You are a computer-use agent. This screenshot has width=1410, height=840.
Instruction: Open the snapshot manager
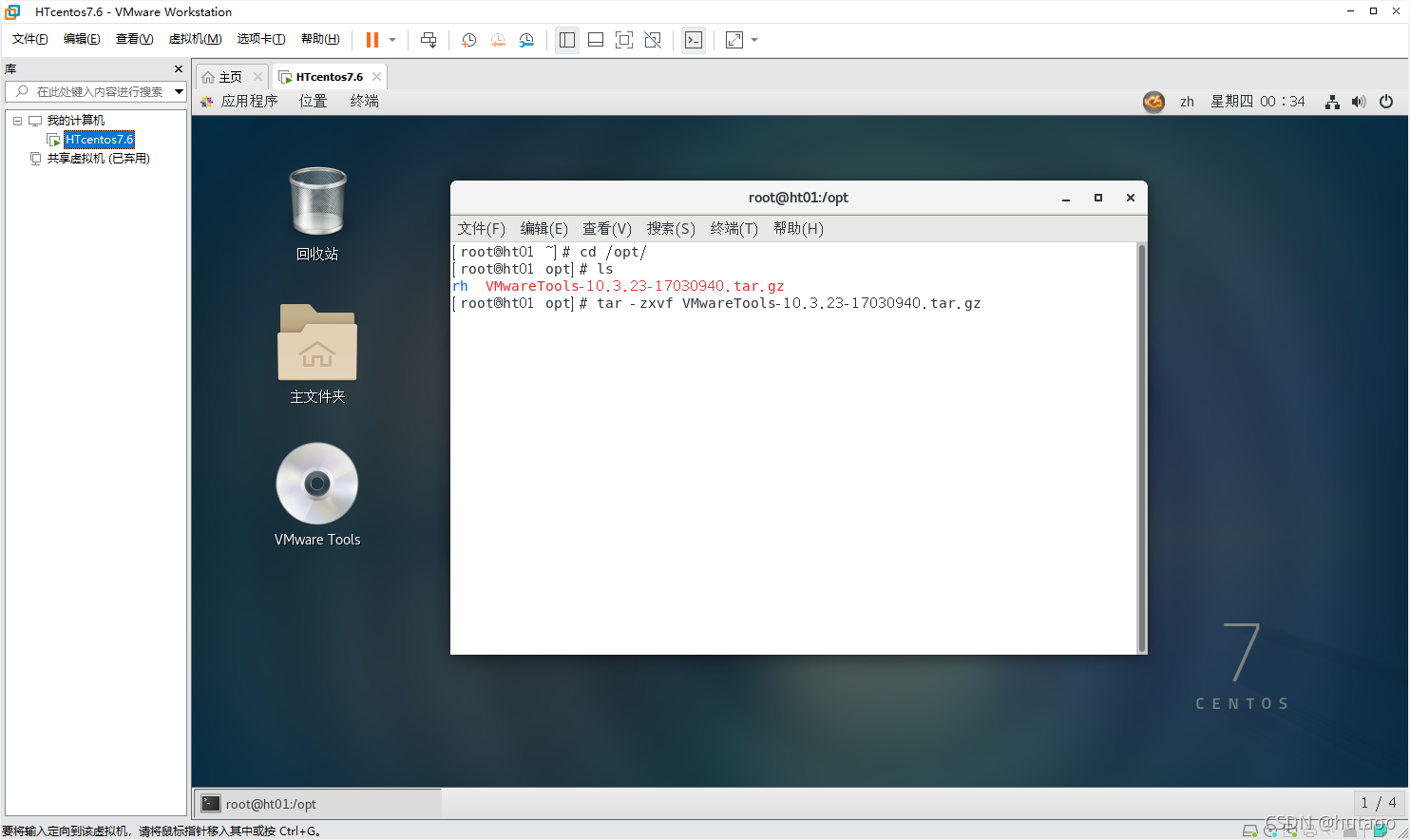tap(526, 40)
